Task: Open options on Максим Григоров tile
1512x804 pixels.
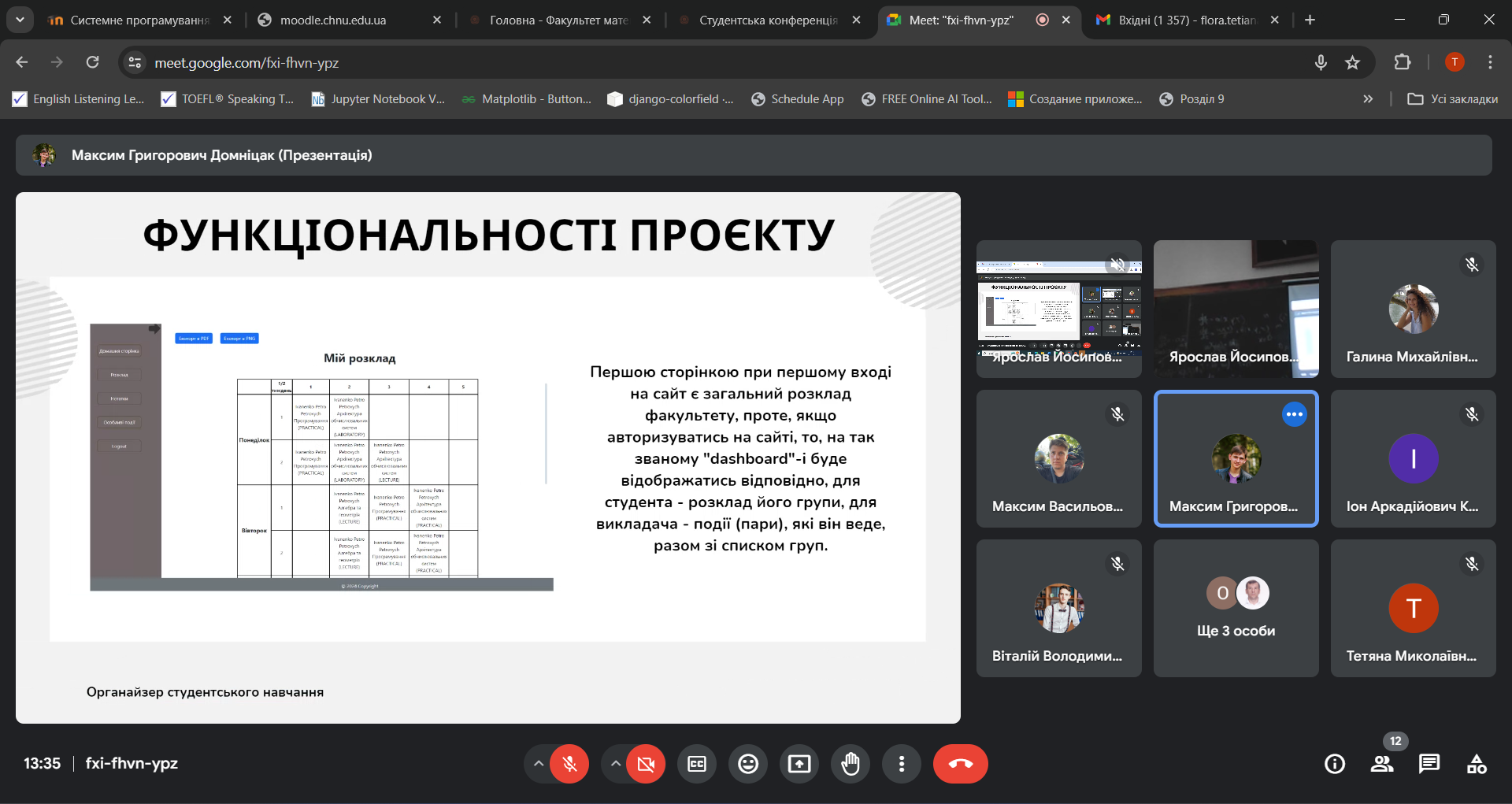Action: coord(1294,414)
